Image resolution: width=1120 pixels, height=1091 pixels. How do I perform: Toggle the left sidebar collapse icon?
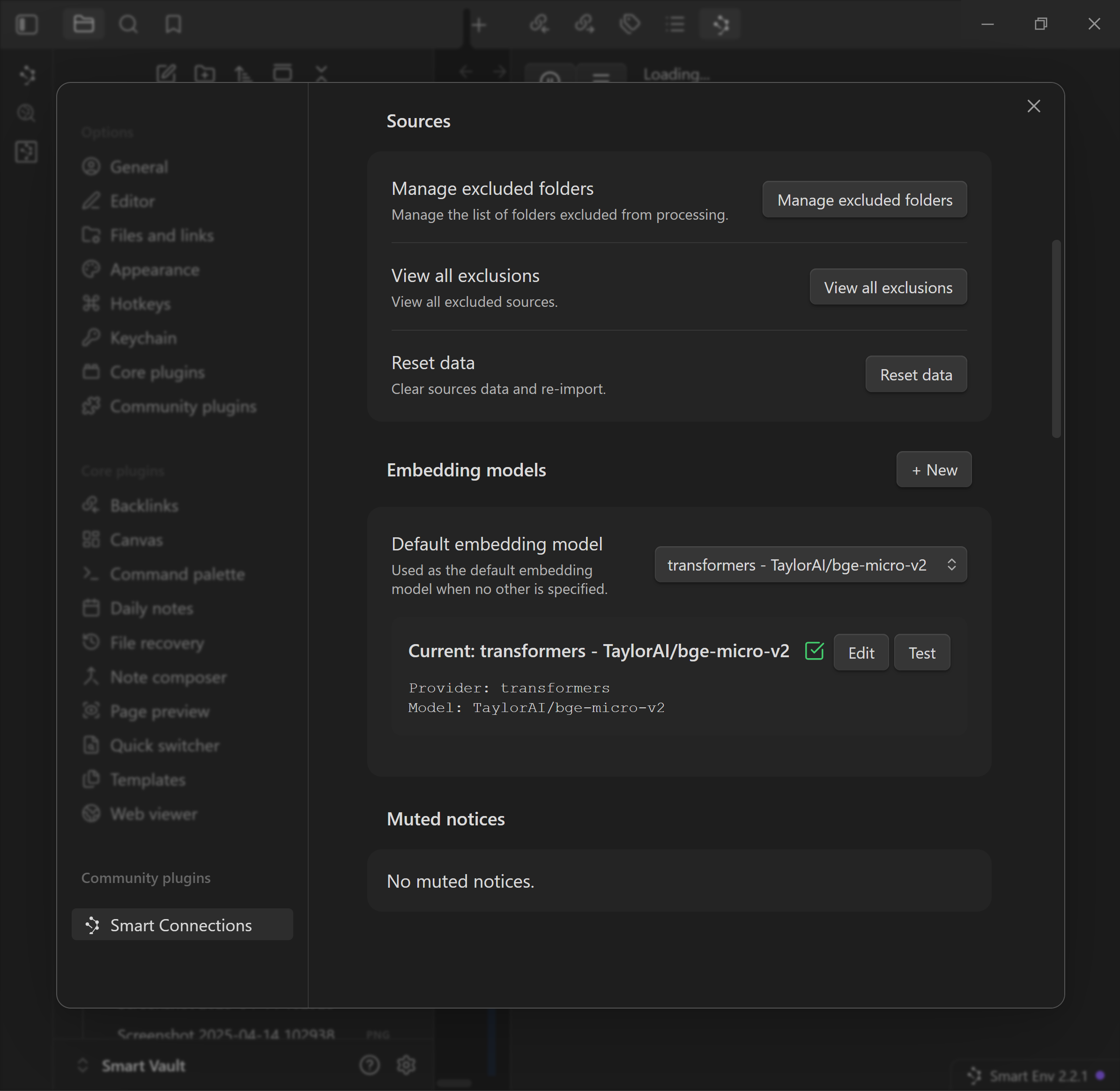(27, 24)
